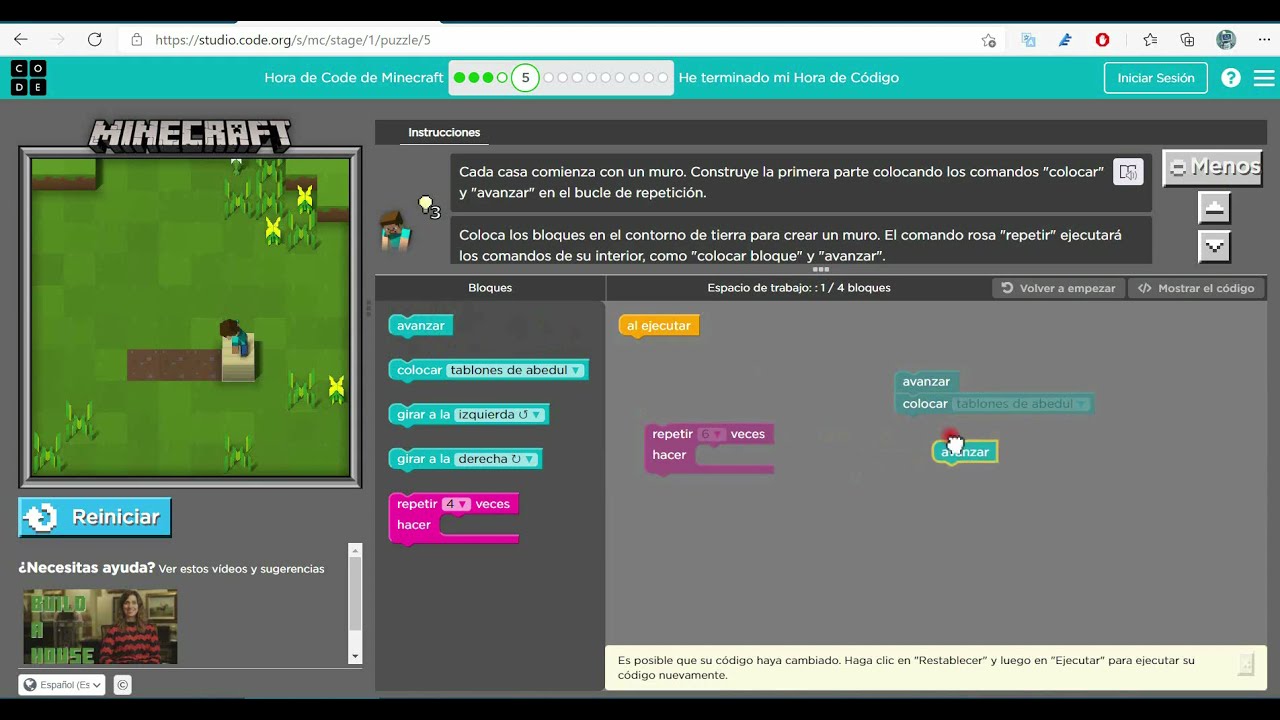Open izquierda direction dropdown

(x=499, y=414)
